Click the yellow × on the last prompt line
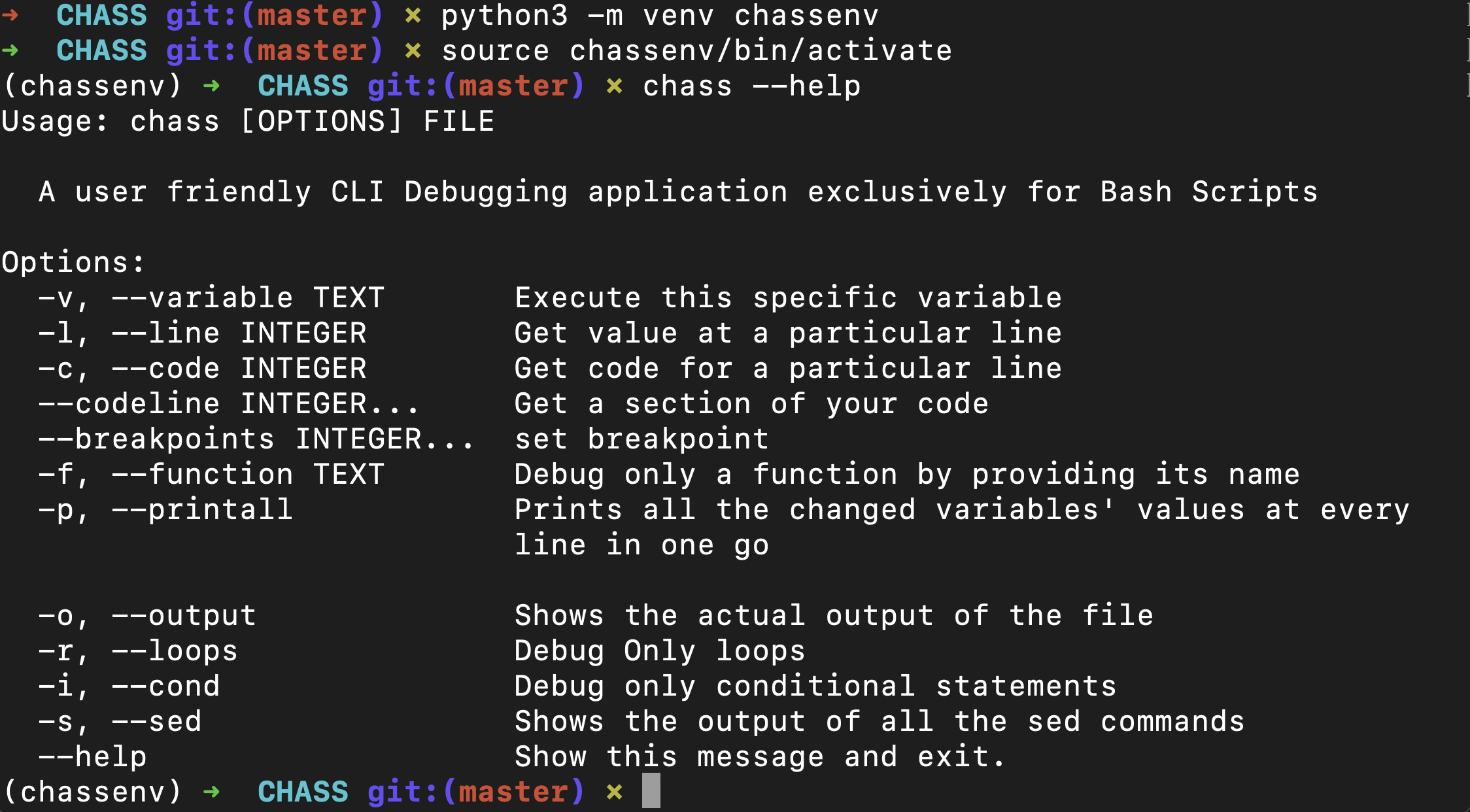Screen dimensions: 1470x812 [x=614, y=792]
